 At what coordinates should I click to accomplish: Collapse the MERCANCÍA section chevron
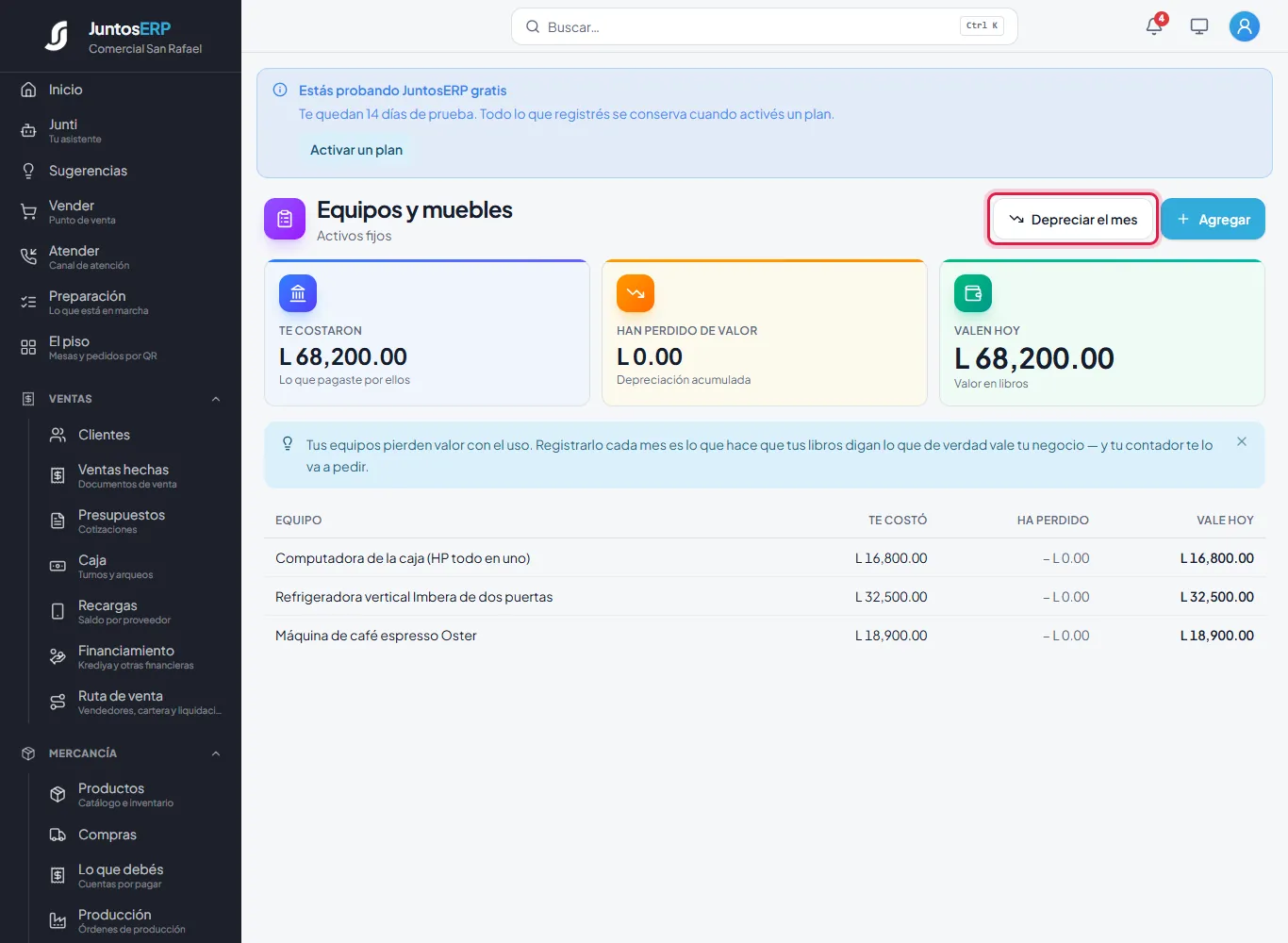pos(216,753)
